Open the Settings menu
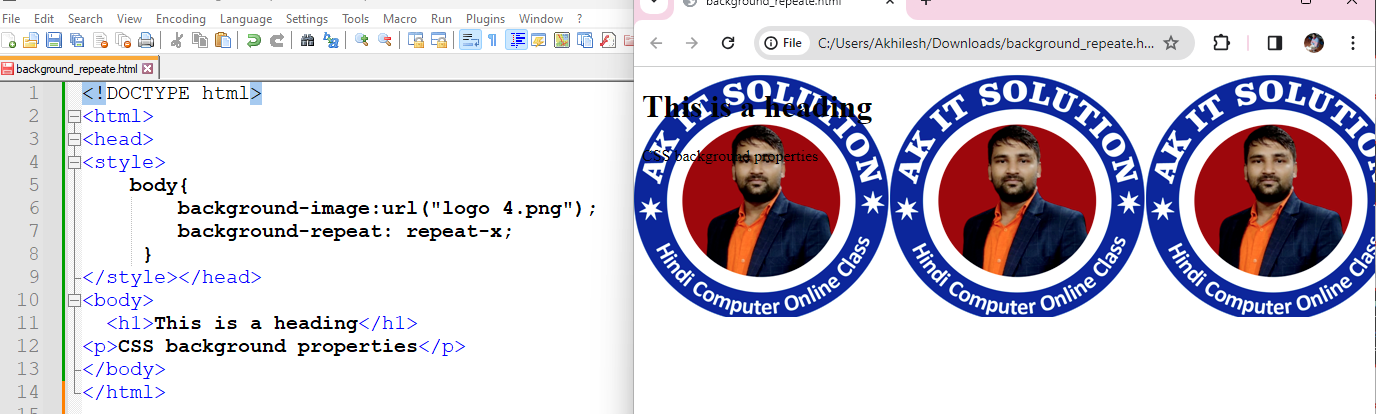Screen dimensions: 1376x414 click(306, 19)
